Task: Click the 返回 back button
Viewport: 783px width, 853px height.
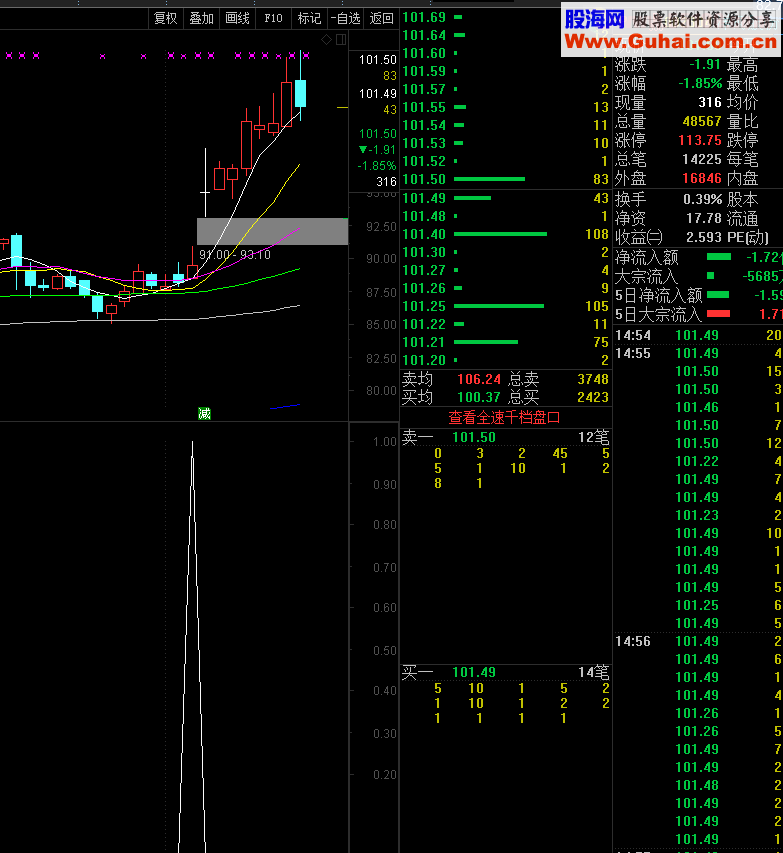Action: [381, 18]
